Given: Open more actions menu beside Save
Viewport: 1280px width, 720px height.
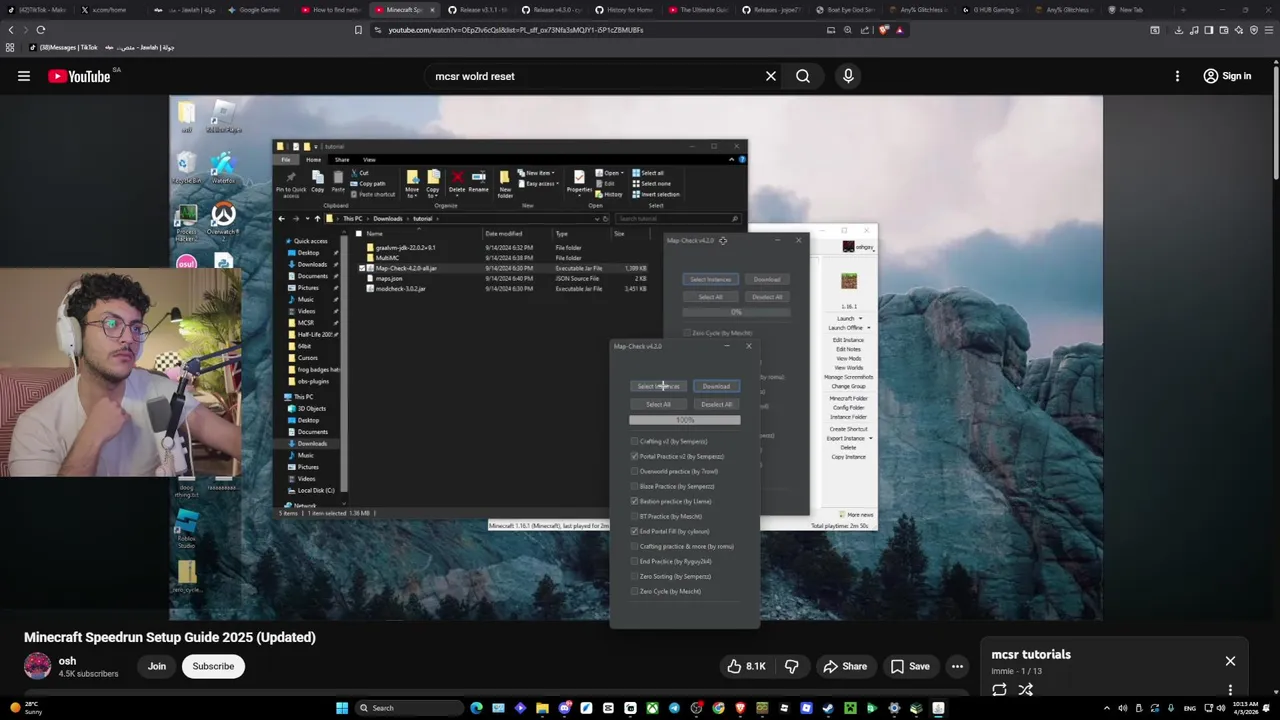Looking at the screenshot, I should (957, 666).
